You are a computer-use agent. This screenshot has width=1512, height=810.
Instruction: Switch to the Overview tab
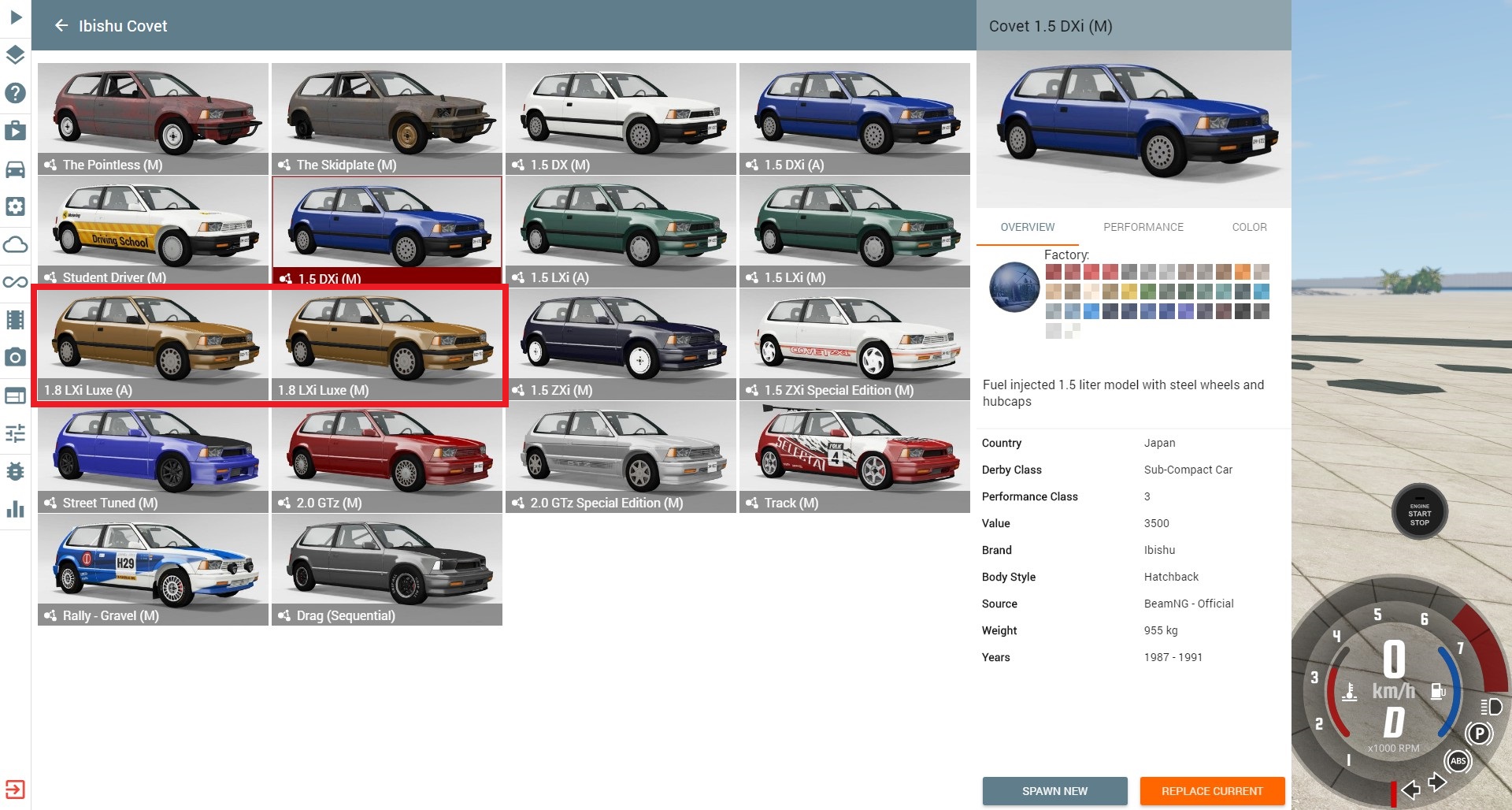(1028, 227)
